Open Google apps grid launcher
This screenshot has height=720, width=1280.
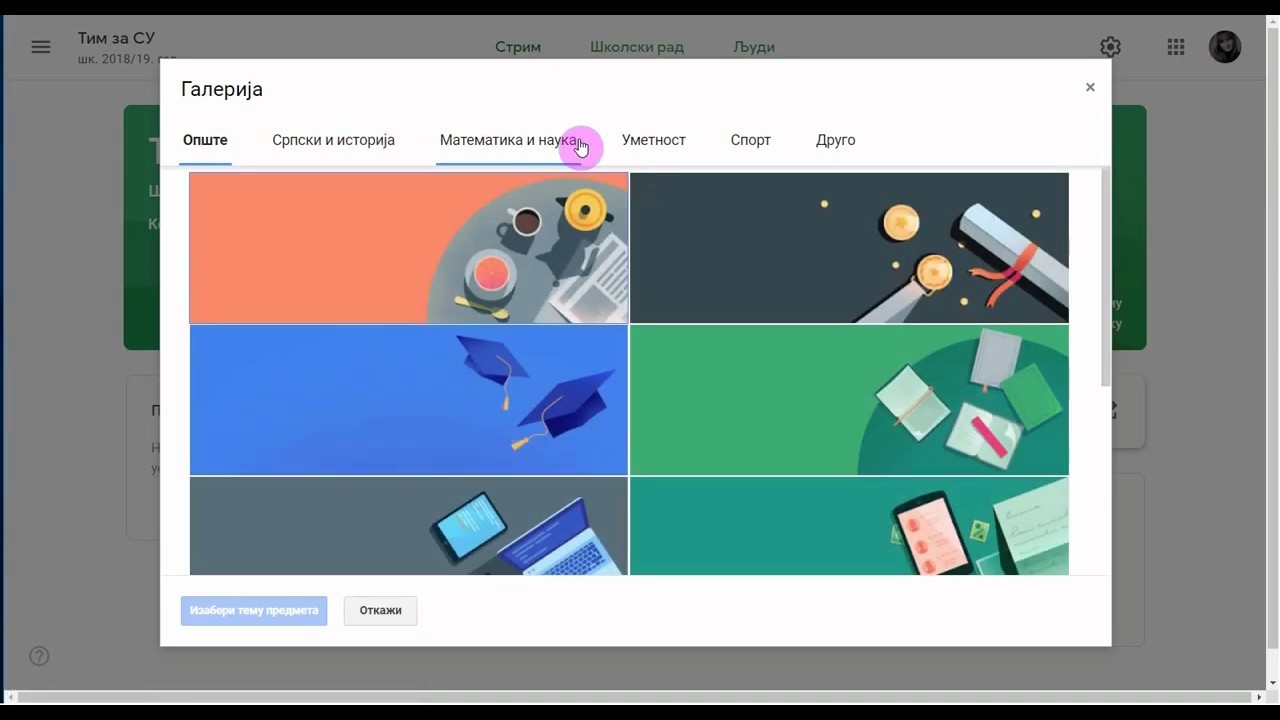pos(1176,47)
